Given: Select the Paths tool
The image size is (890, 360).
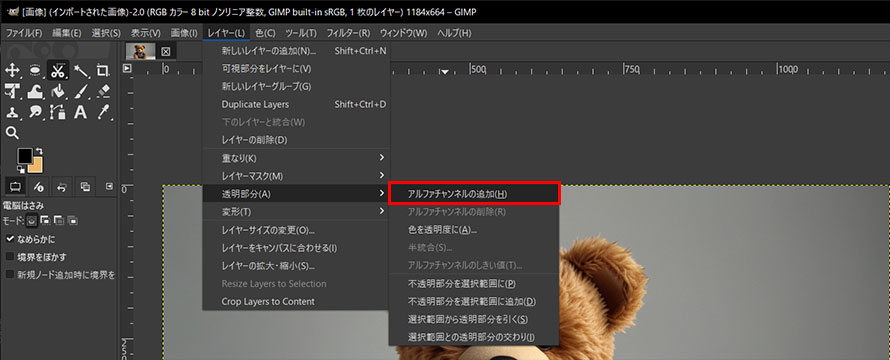Looking at the screenshot, I should point(57,112).
